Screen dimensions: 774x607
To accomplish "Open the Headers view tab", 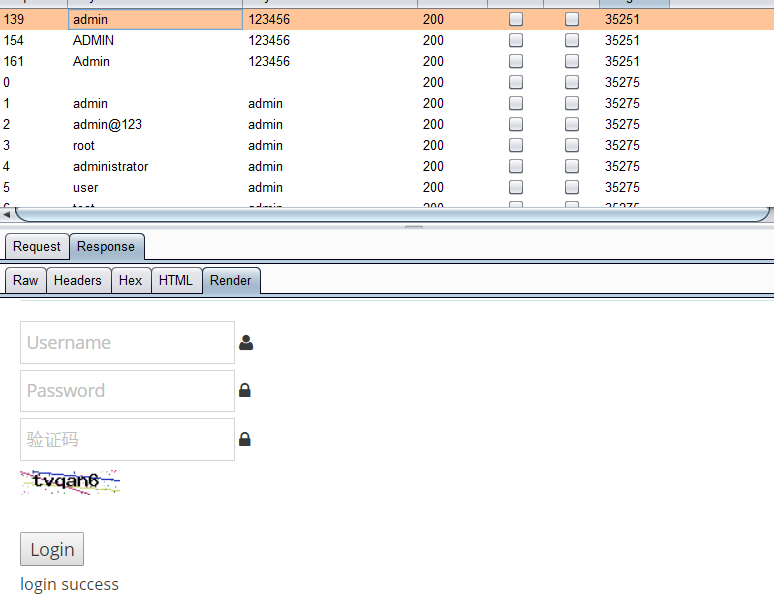I will (78, 280).
